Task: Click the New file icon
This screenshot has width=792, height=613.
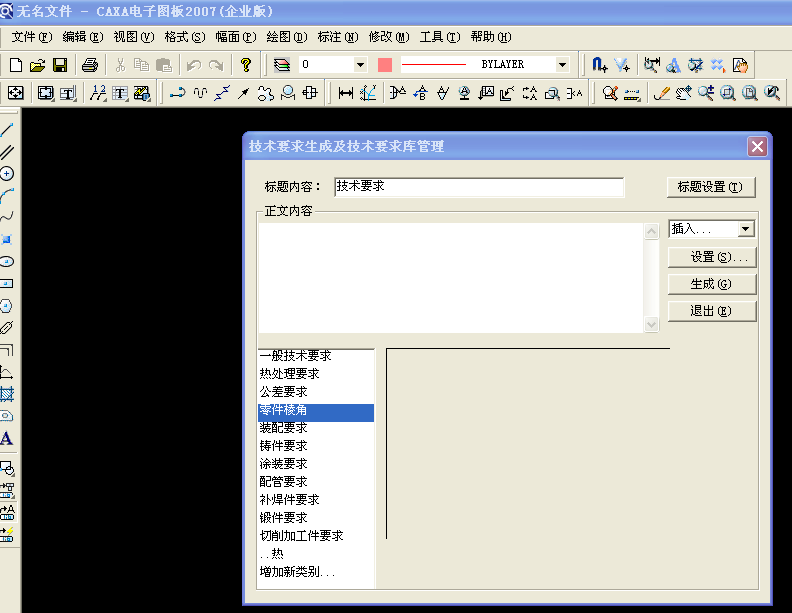Action: click(16, 65)
